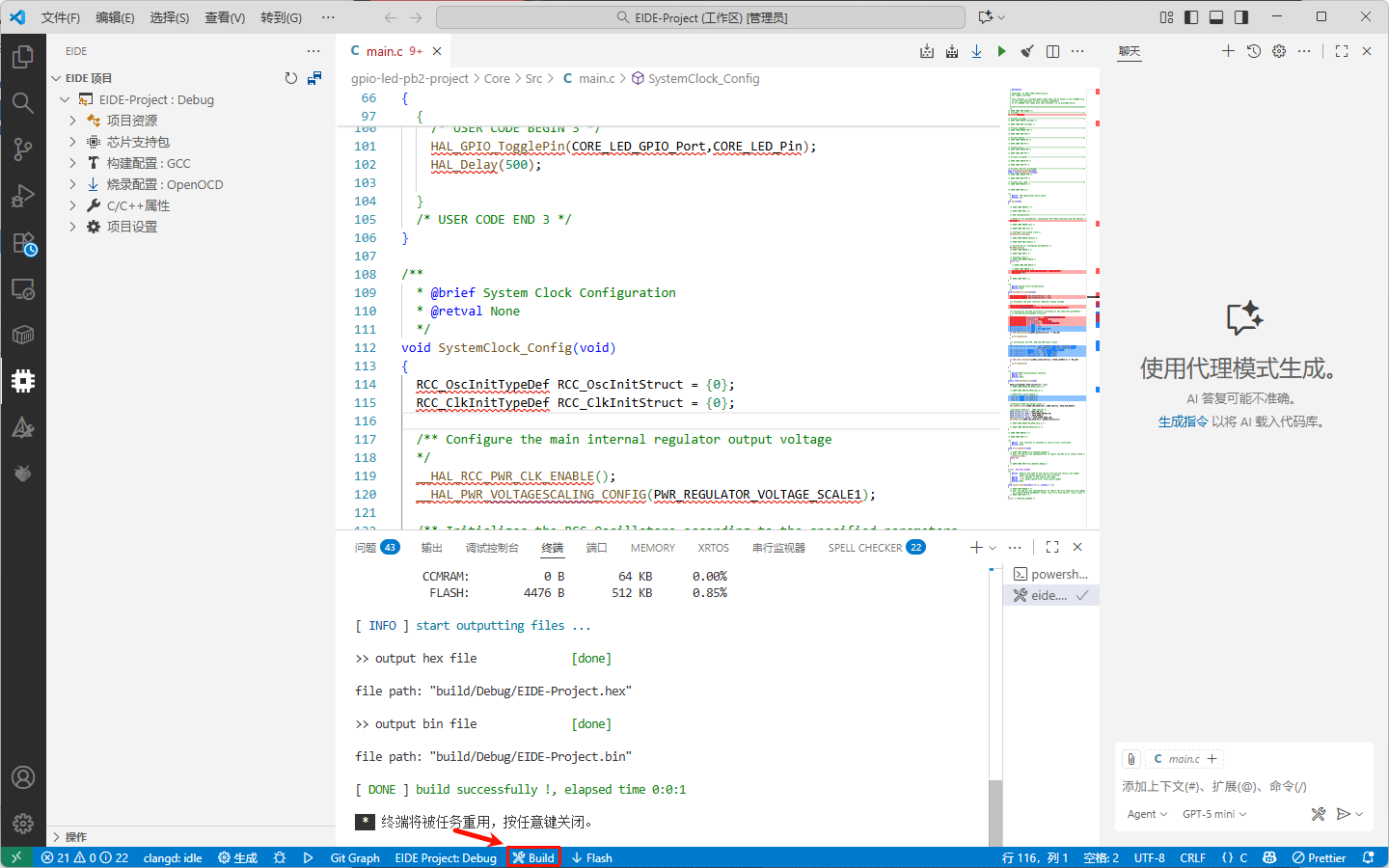Viewport: 1389px width, 868px height.
Task: Toggle the primary sidebar layout button
Action: pos(1191,17)
